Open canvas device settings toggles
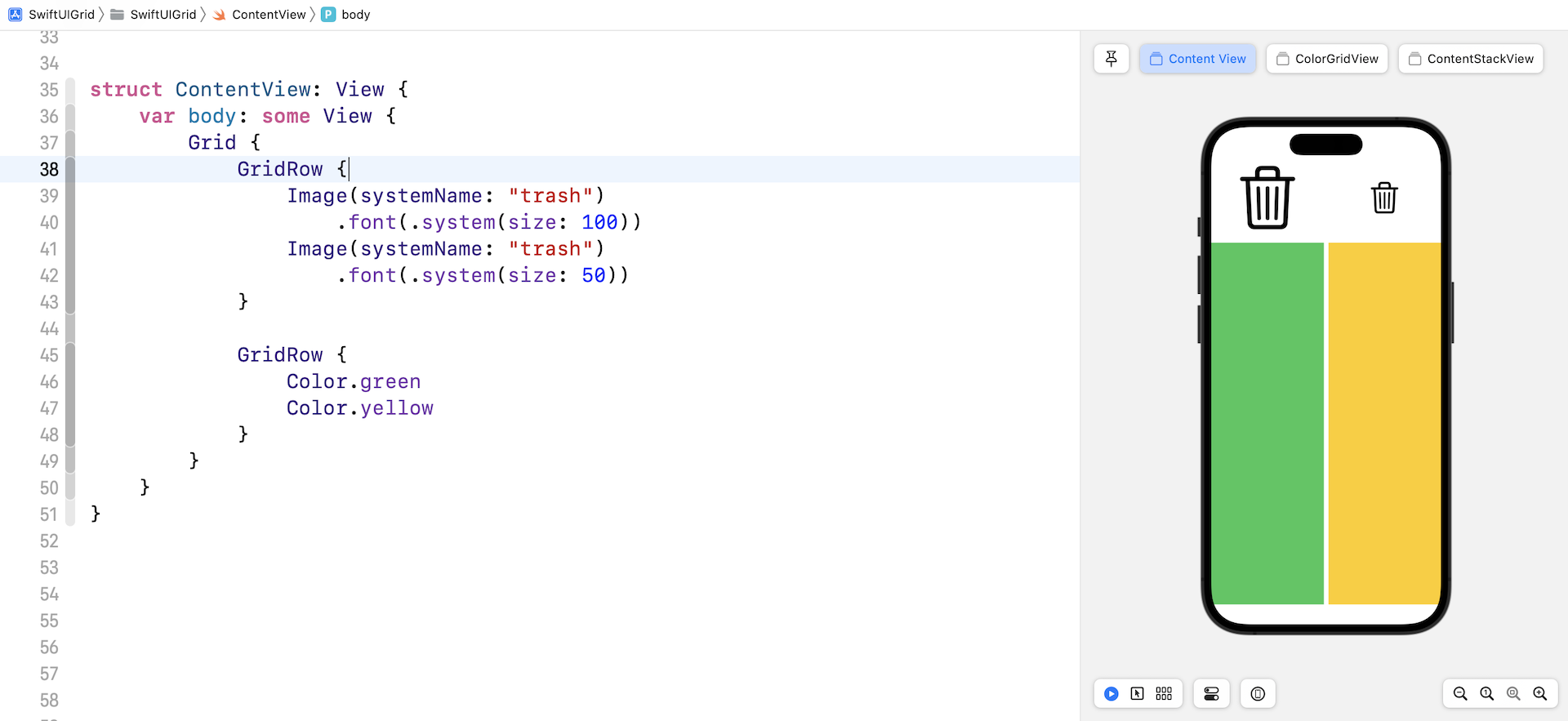This screenshot has height=721, width=1568. [1211, 694]
